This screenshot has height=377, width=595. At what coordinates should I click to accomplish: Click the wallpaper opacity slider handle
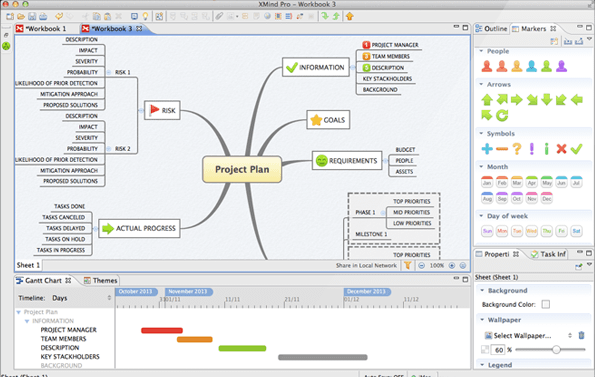(556, 349)
